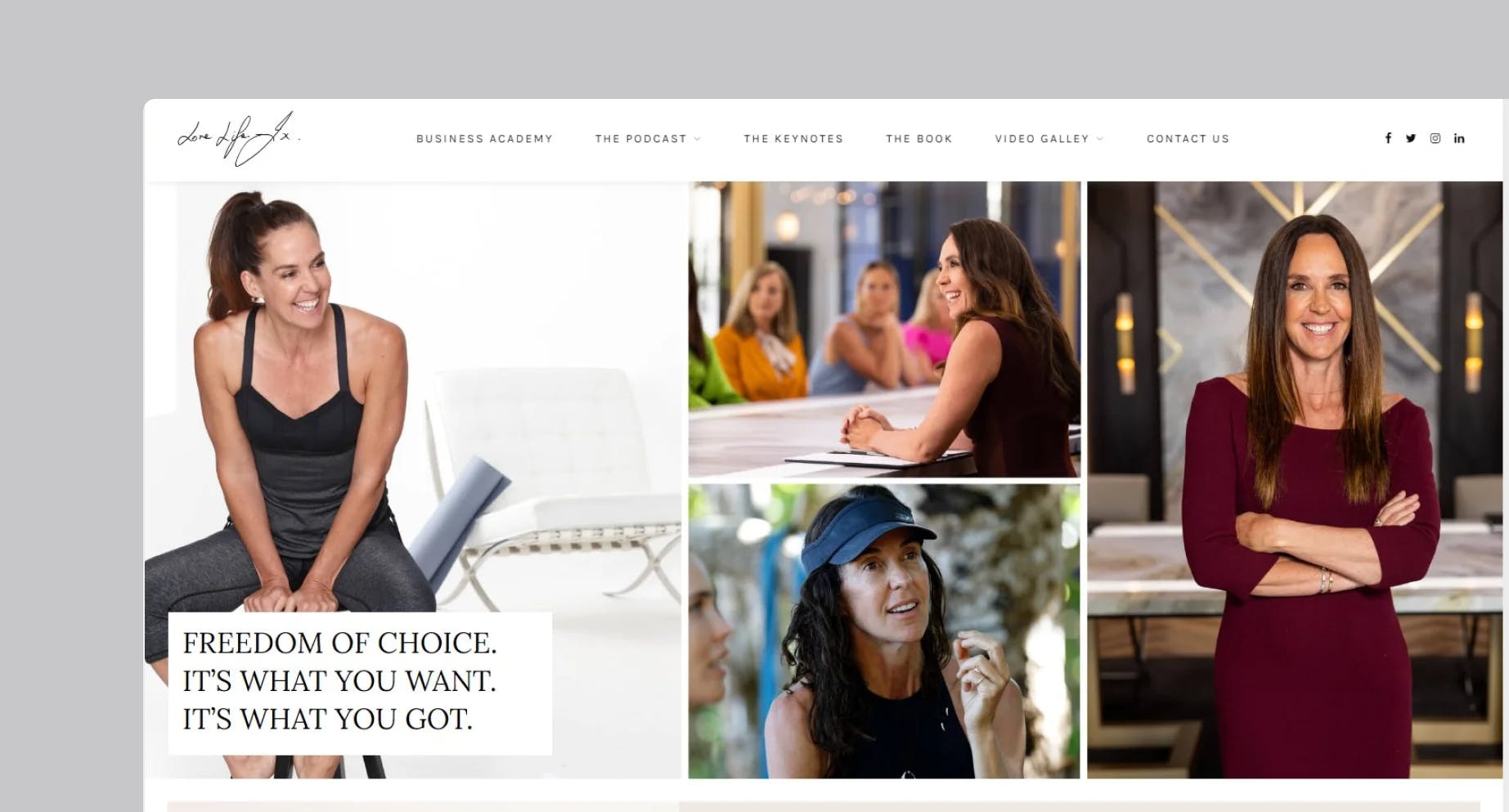Open The Keynotes menu item

pyautogui.click(x=793, y=139)
